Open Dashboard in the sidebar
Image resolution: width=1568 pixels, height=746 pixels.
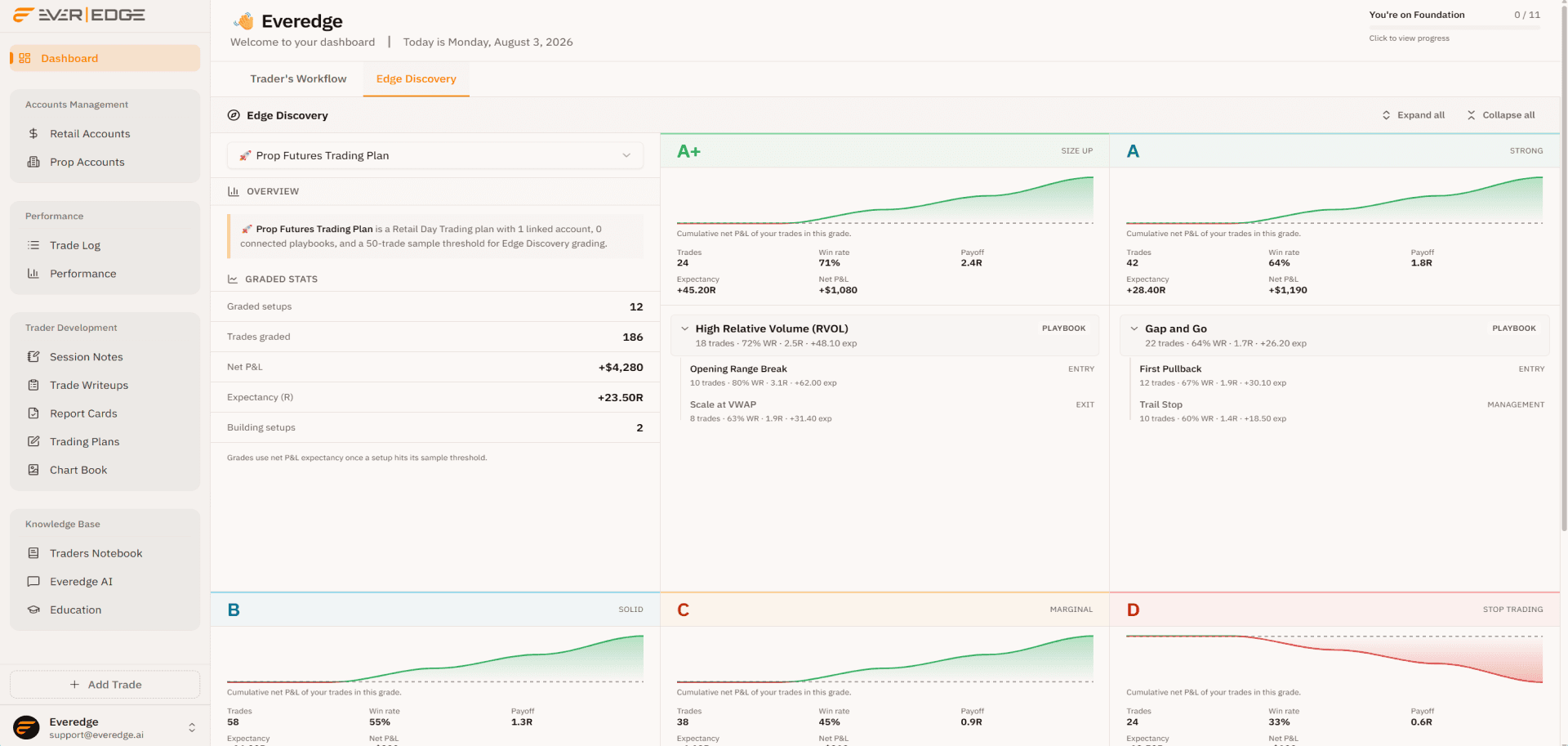click(x=105, y=58)
